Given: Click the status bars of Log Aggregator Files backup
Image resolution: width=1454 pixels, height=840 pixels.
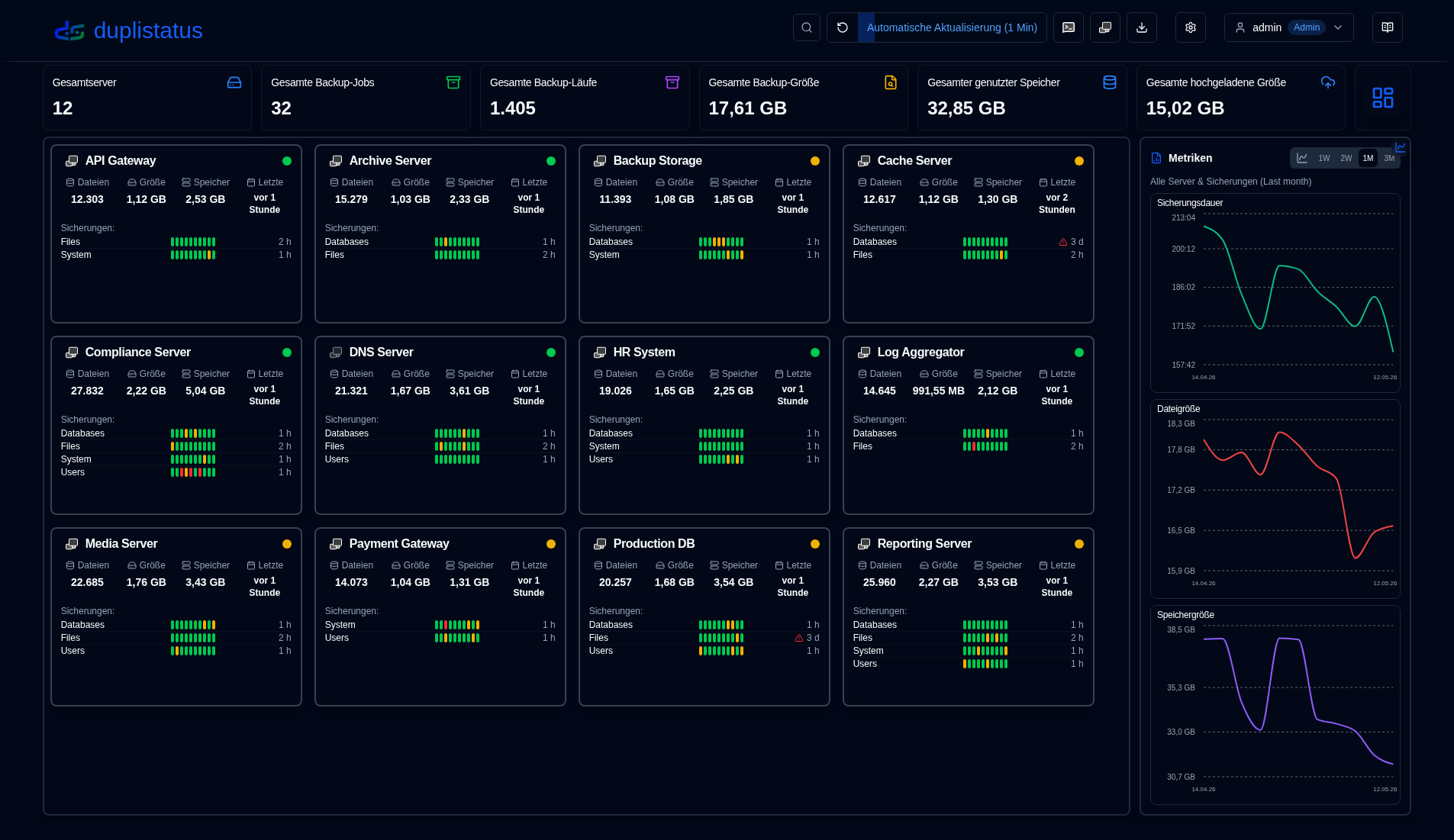Looking at the screenshot, I should point(985,447).
